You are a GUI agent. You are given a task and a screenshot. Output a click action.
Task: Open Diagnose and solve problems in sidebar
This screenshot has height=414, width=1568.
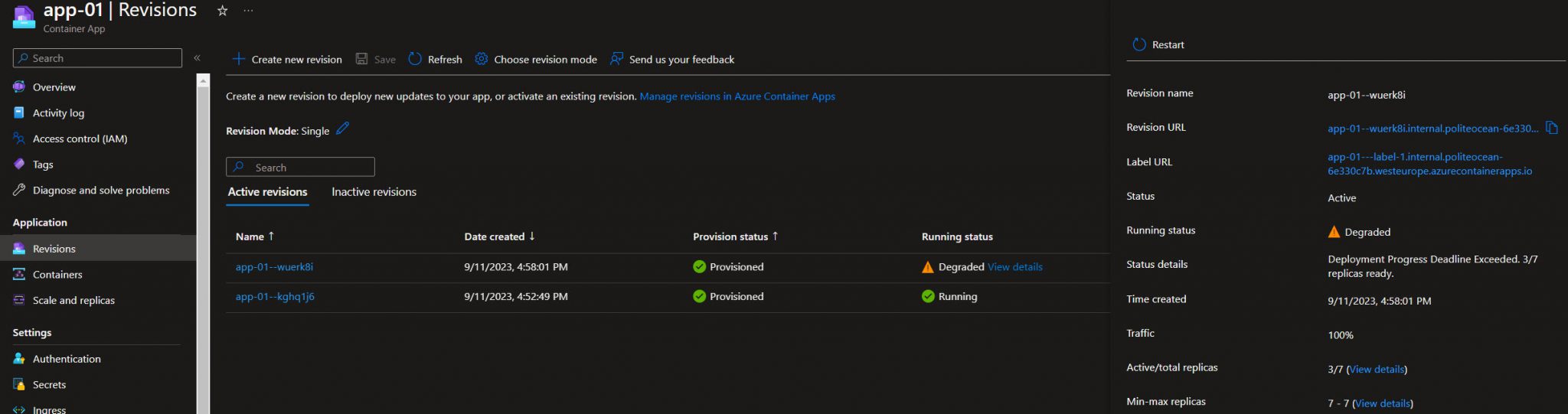(100, 191)
